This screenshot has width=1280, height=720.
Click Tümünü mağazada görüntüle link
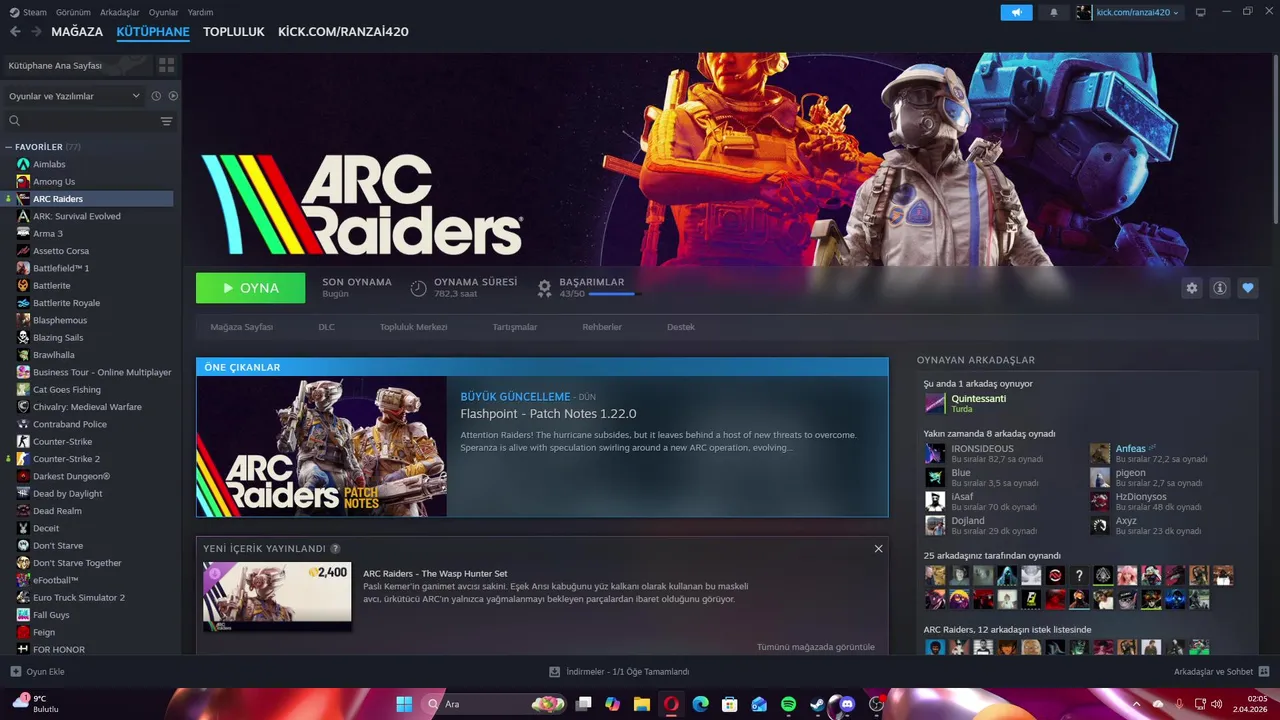click(815, 647)
